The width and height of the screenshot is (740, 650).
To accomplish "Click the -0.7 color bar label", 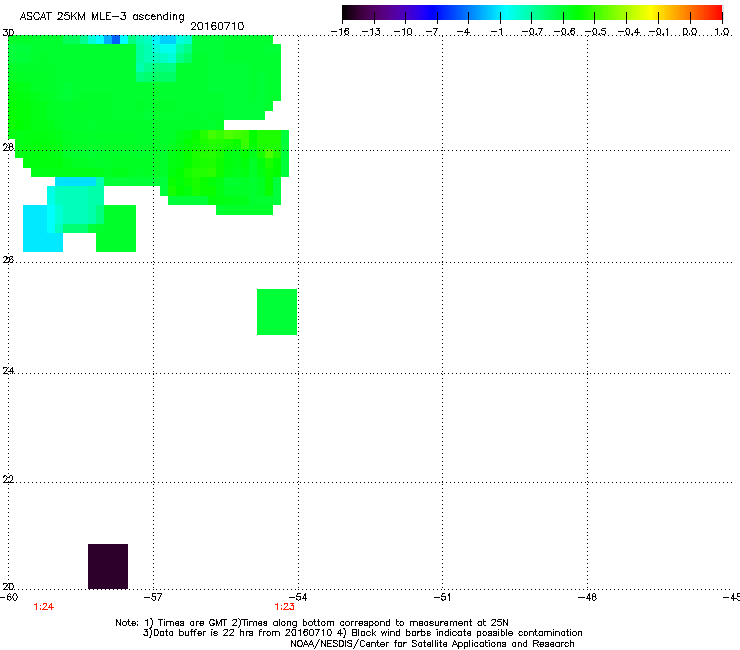I will tap(532, 32).
